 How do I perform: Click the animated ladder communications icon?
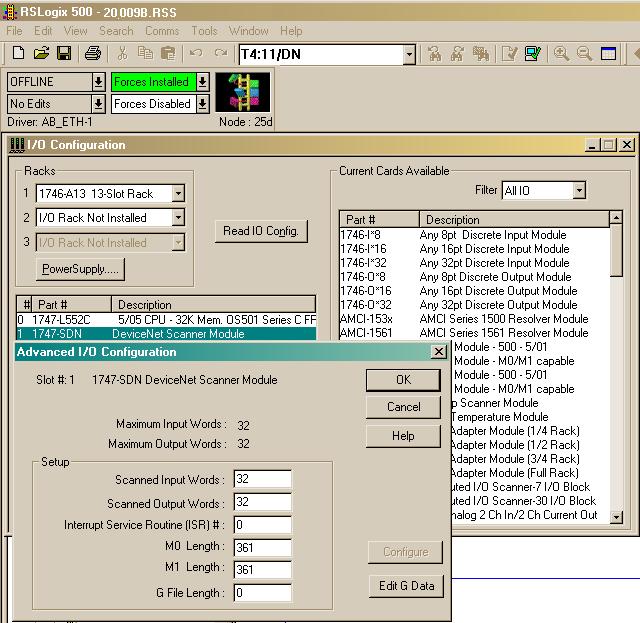click(x=242, y=92)
